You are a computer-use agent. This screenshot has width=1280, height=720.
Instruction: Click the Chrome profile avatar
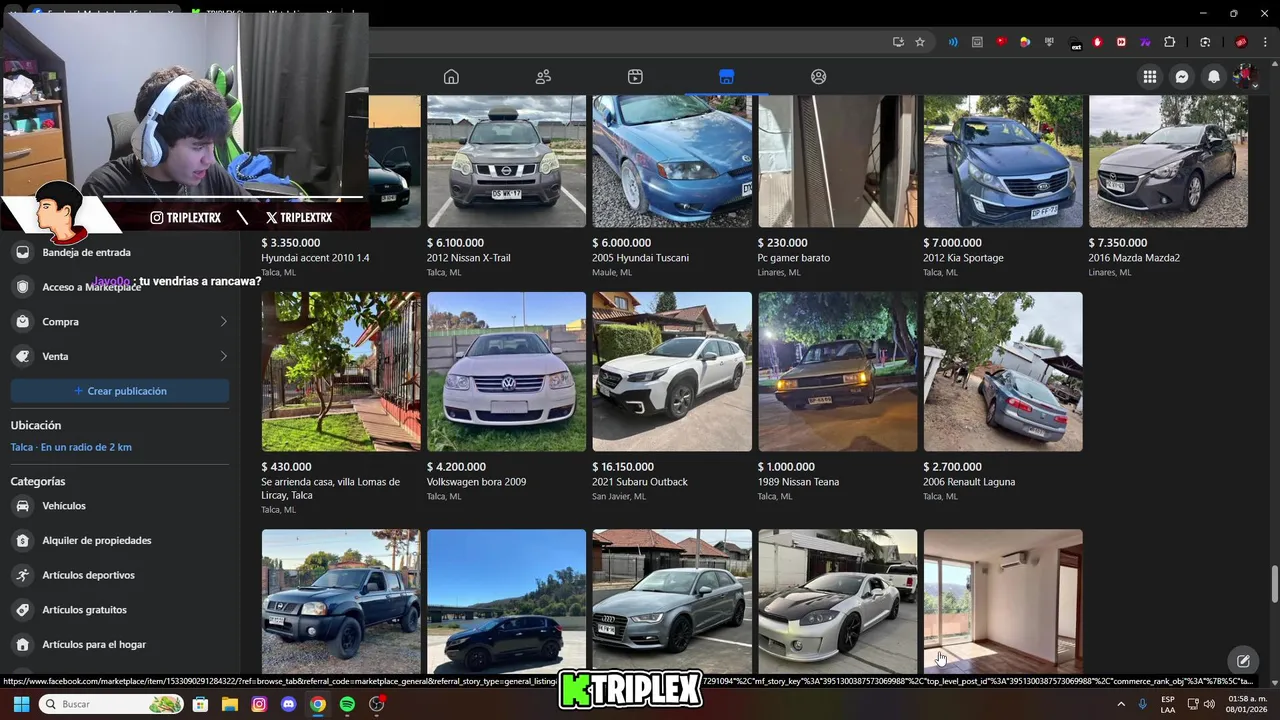point(1241,42)
